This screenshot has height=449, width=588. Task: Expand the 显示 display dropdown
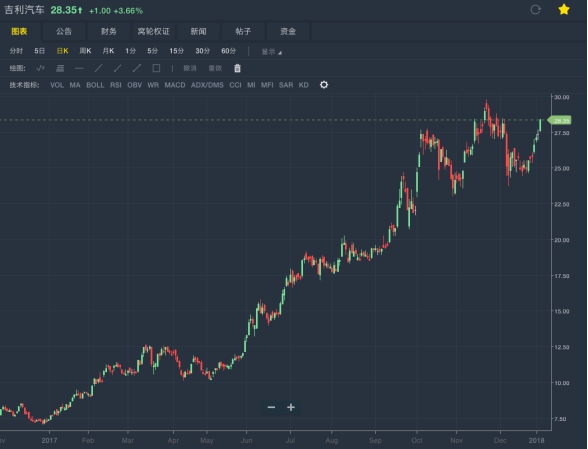[272, 52]
